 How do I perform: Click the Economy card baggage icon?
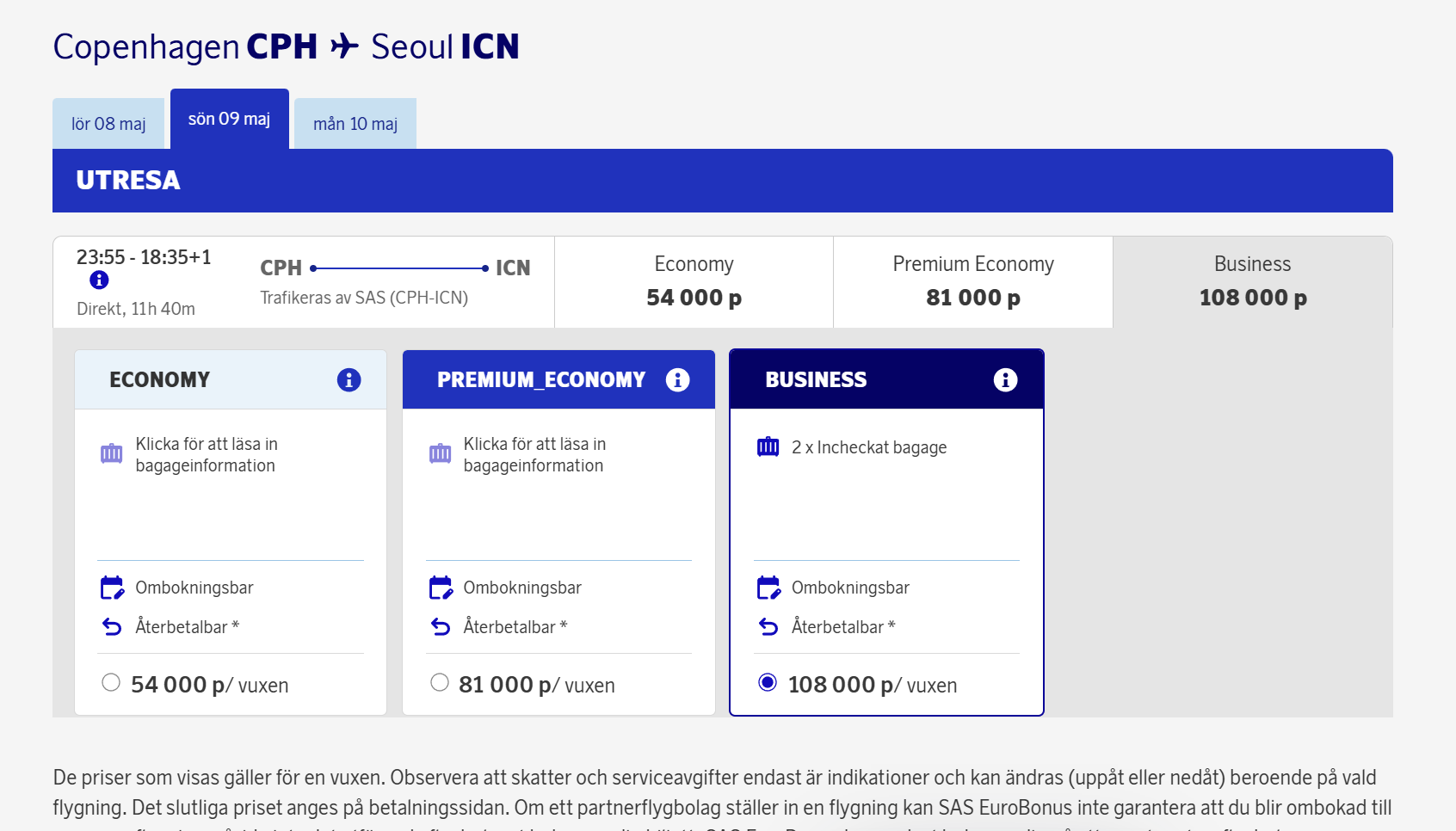click(112, 453)
